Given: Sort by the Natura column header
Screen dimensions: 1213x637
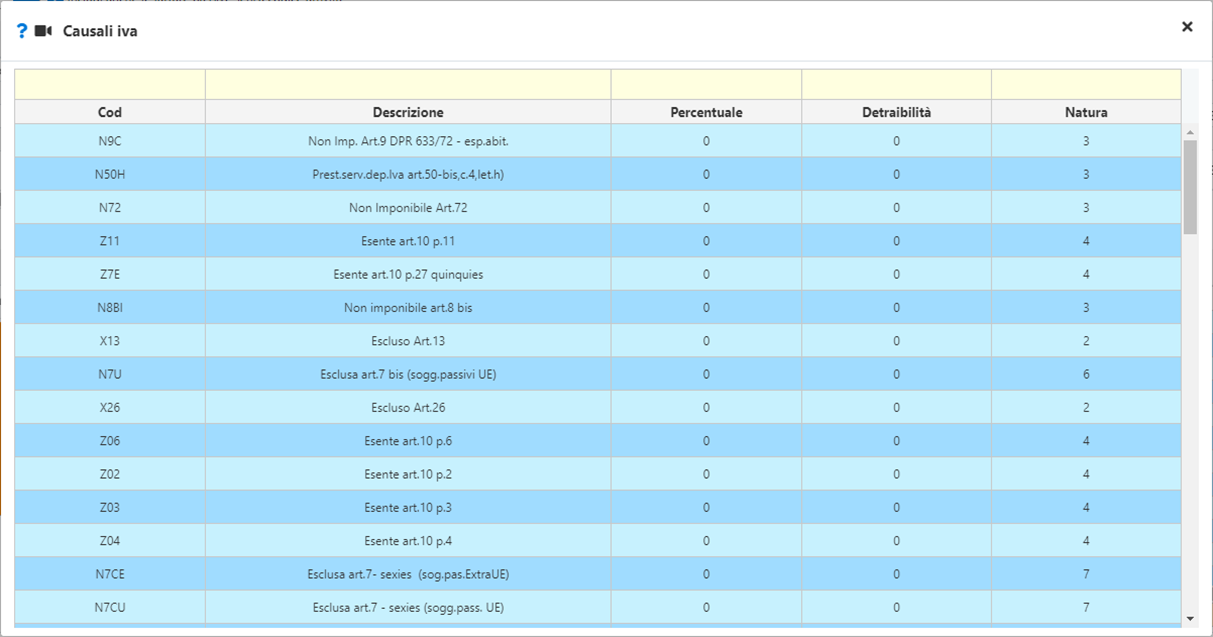Looking at the screenshot, I should (1086, 112).
